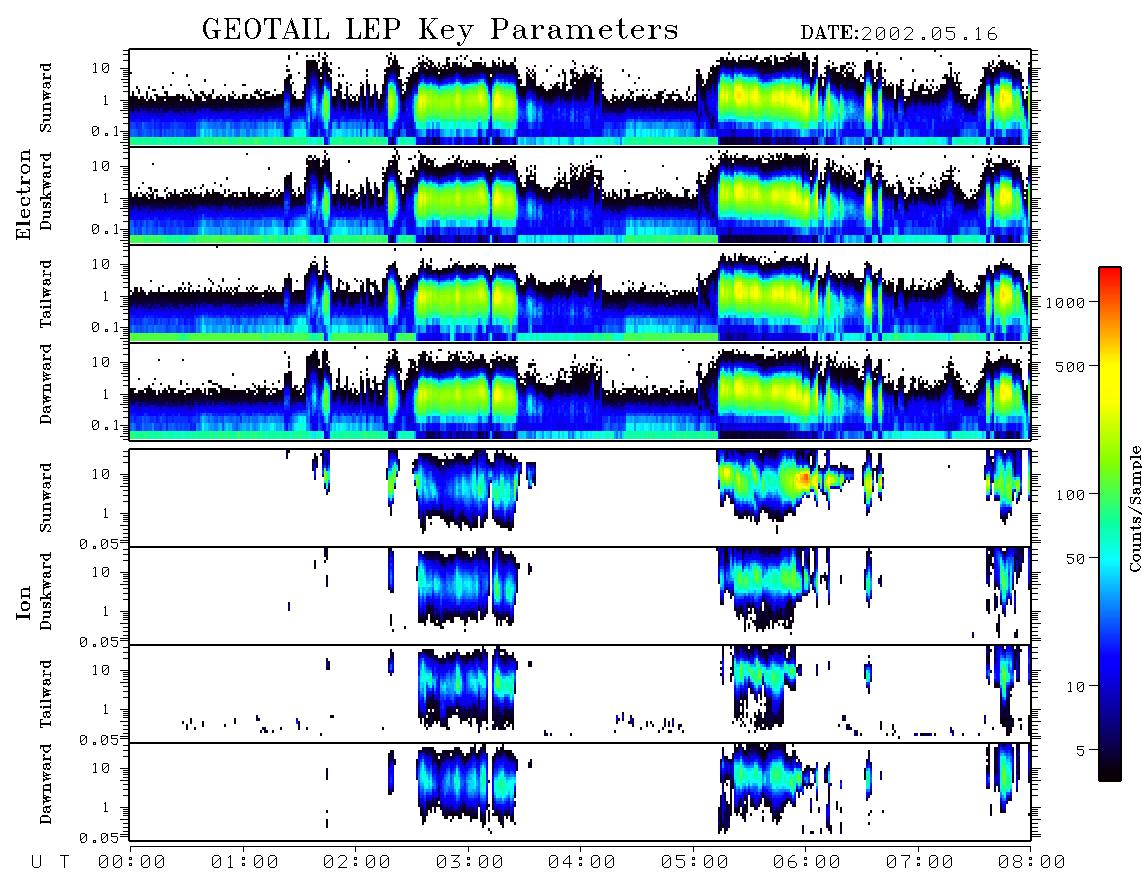Click the UT axis label
This screenshot has width=1142, height=880.
coord(50,862)
